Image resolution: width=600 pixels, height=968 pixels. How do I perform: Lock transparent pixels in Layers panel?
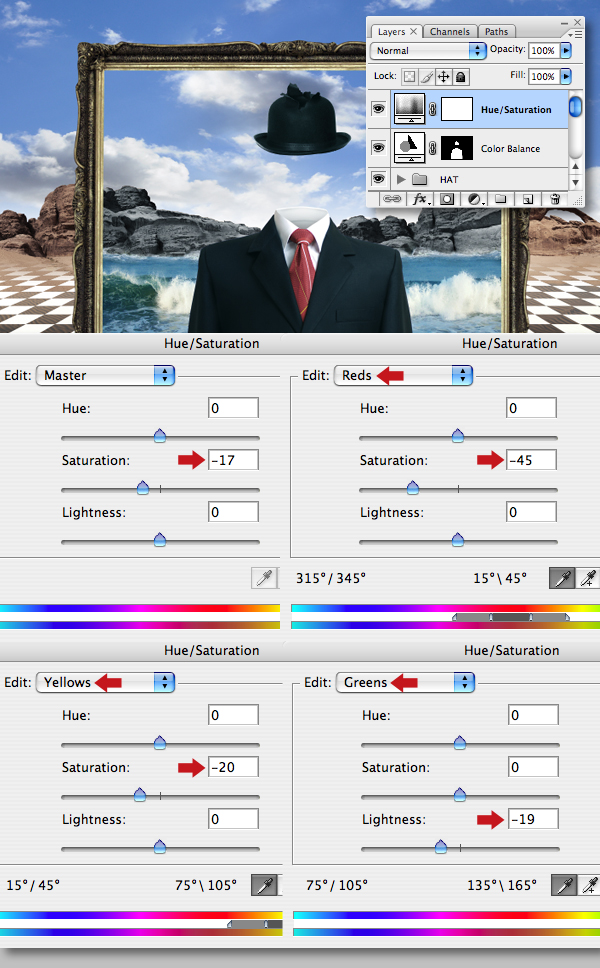(409, 77)
